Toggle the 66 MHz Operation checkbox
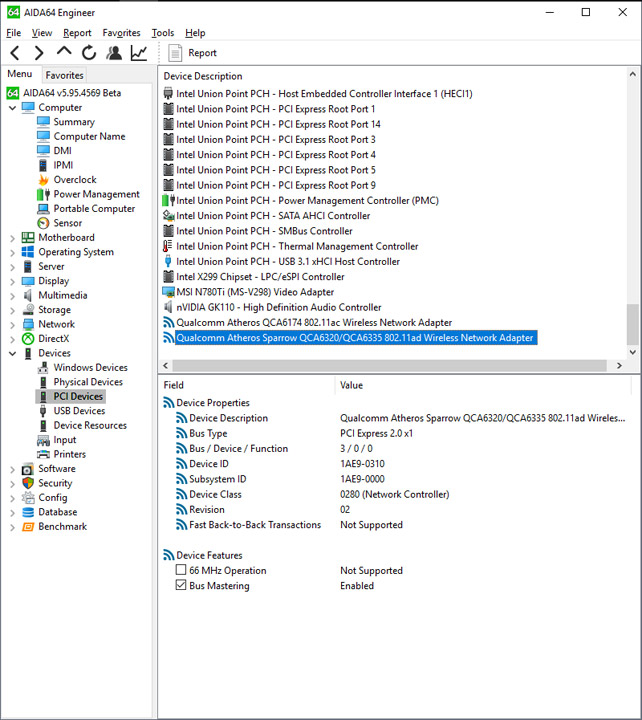642x720 pixels. [x=181, y=570]
